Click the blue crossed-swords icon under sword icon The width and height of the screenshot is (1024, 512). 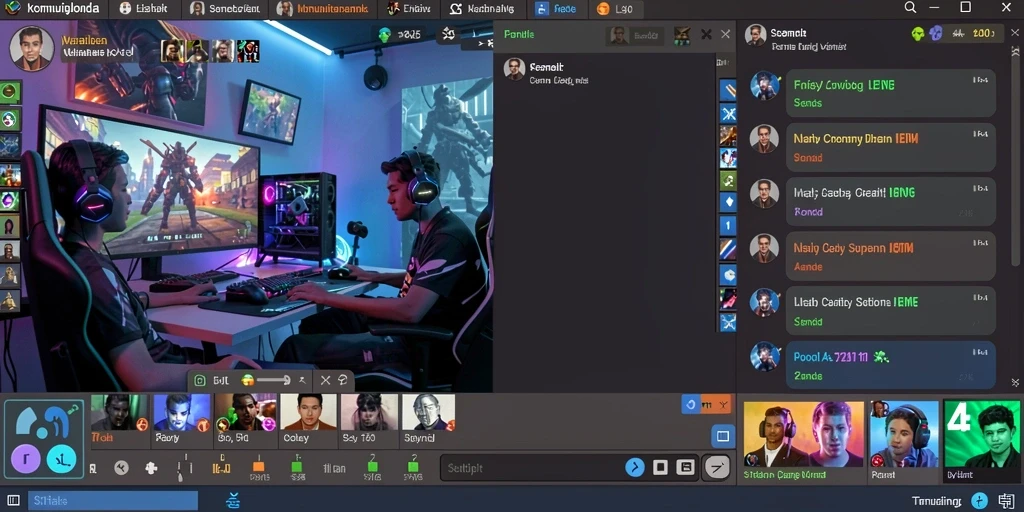coord(728,114)
